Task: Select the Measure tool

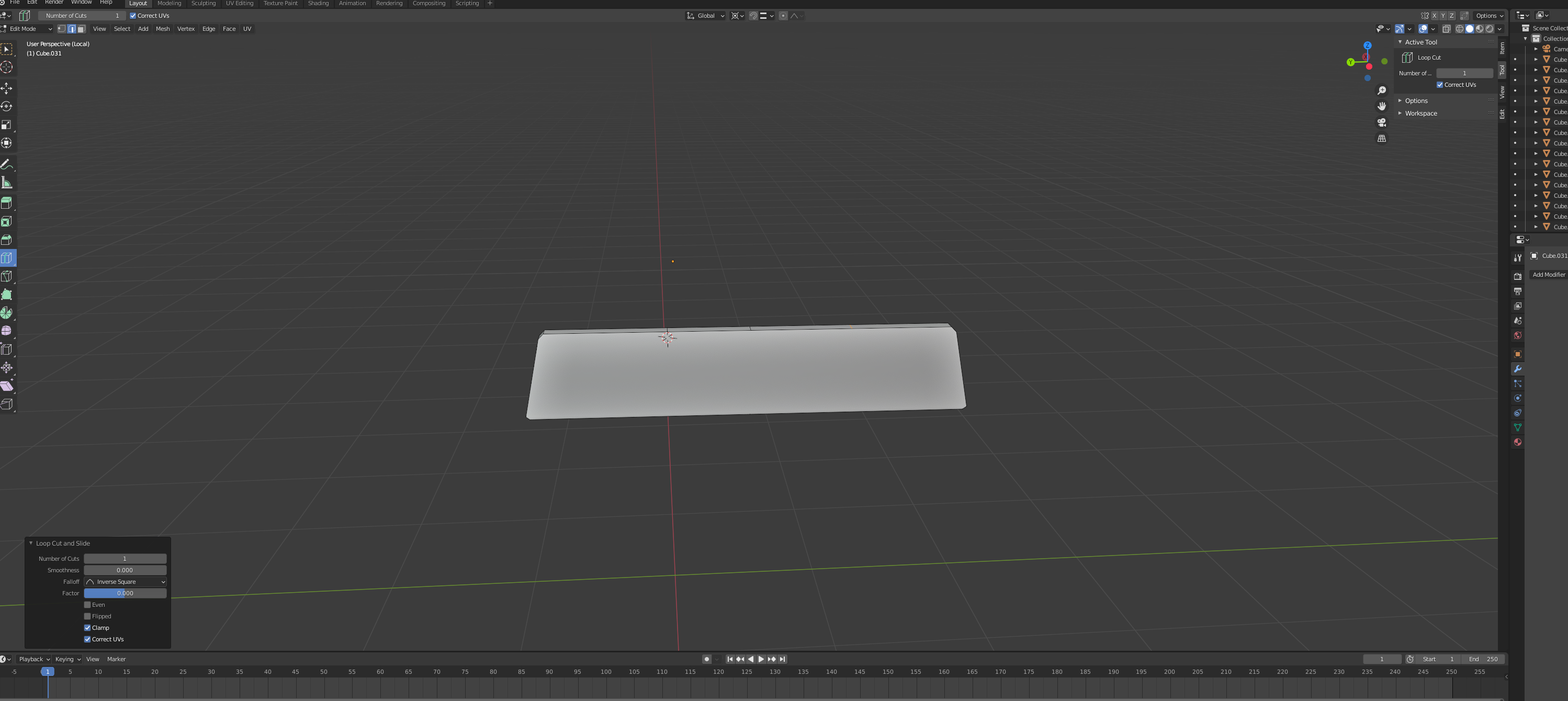Action: pos(7,183)
